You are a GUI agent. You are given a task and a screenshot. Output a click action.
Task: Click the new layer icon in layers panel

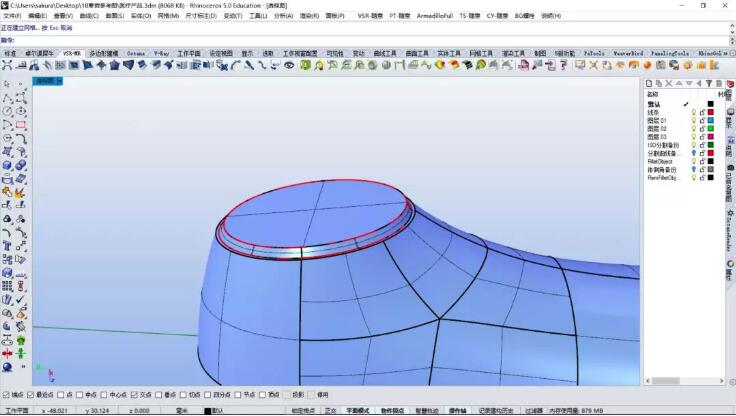[649, 83]
